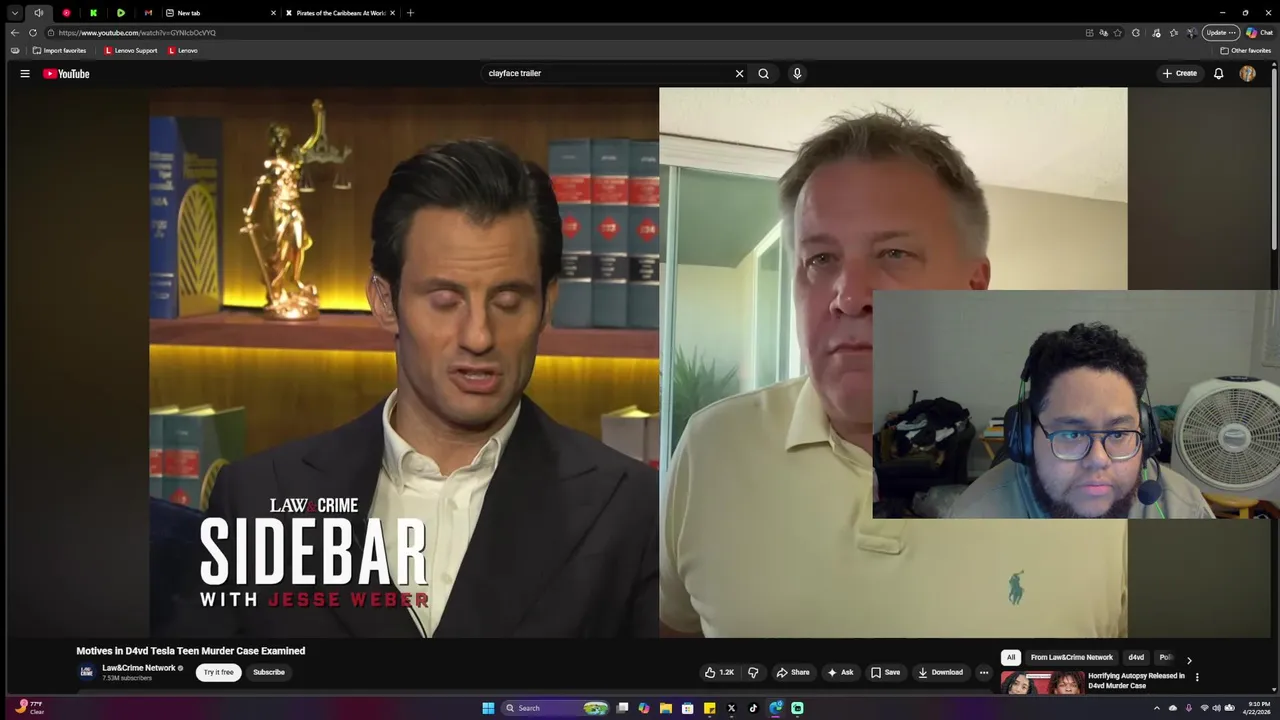Close the Pirates of the Caribbean tab
1280x720 pixels.
point(392,13)
